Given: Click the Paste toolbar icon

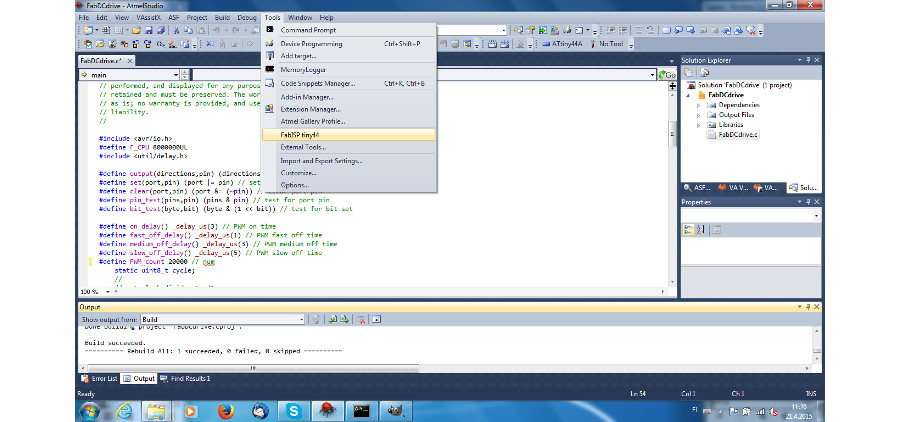Looking at the screenshot, I should pyautogui.click(x=200, y=30).
